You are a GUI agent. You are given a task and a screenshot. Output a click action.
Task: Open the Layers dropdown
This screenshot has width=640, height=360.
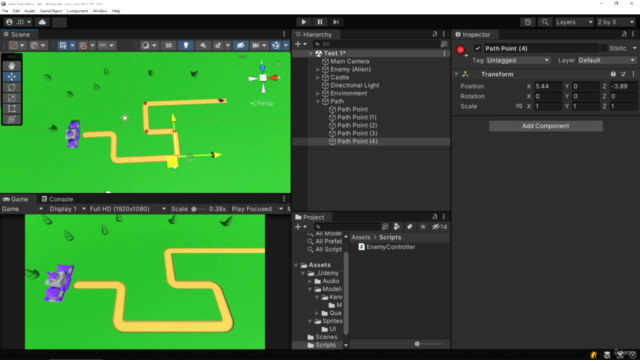click(x=574, y=22)
